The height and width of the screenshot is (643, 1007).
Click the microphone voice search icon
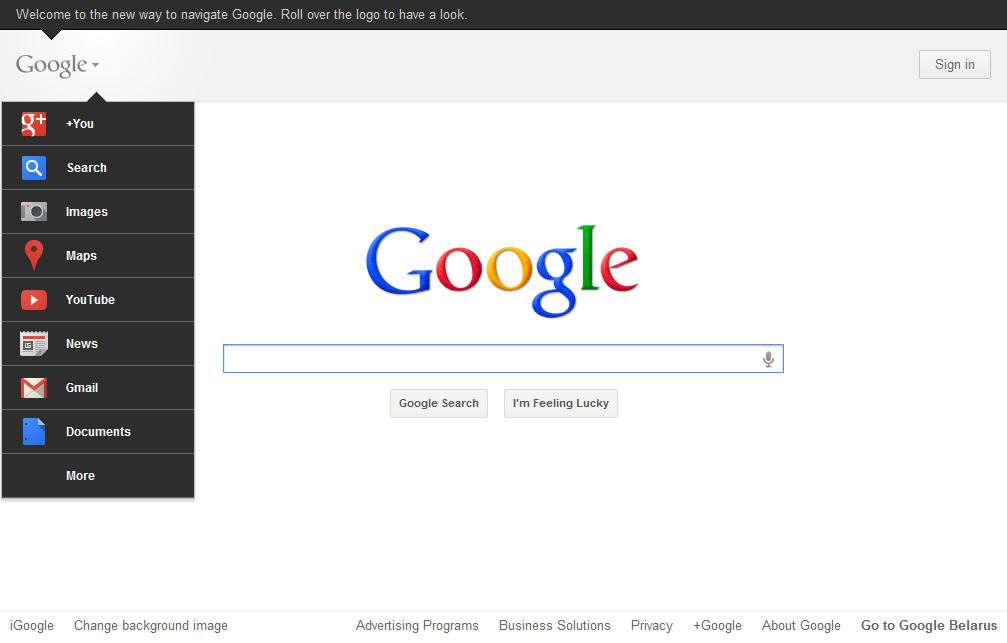[768, 359]
